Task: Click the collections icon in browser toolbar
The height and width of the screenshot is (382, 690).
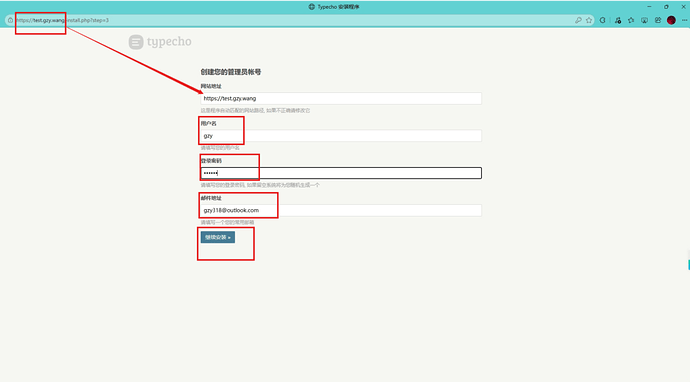Action: point(658,20)
